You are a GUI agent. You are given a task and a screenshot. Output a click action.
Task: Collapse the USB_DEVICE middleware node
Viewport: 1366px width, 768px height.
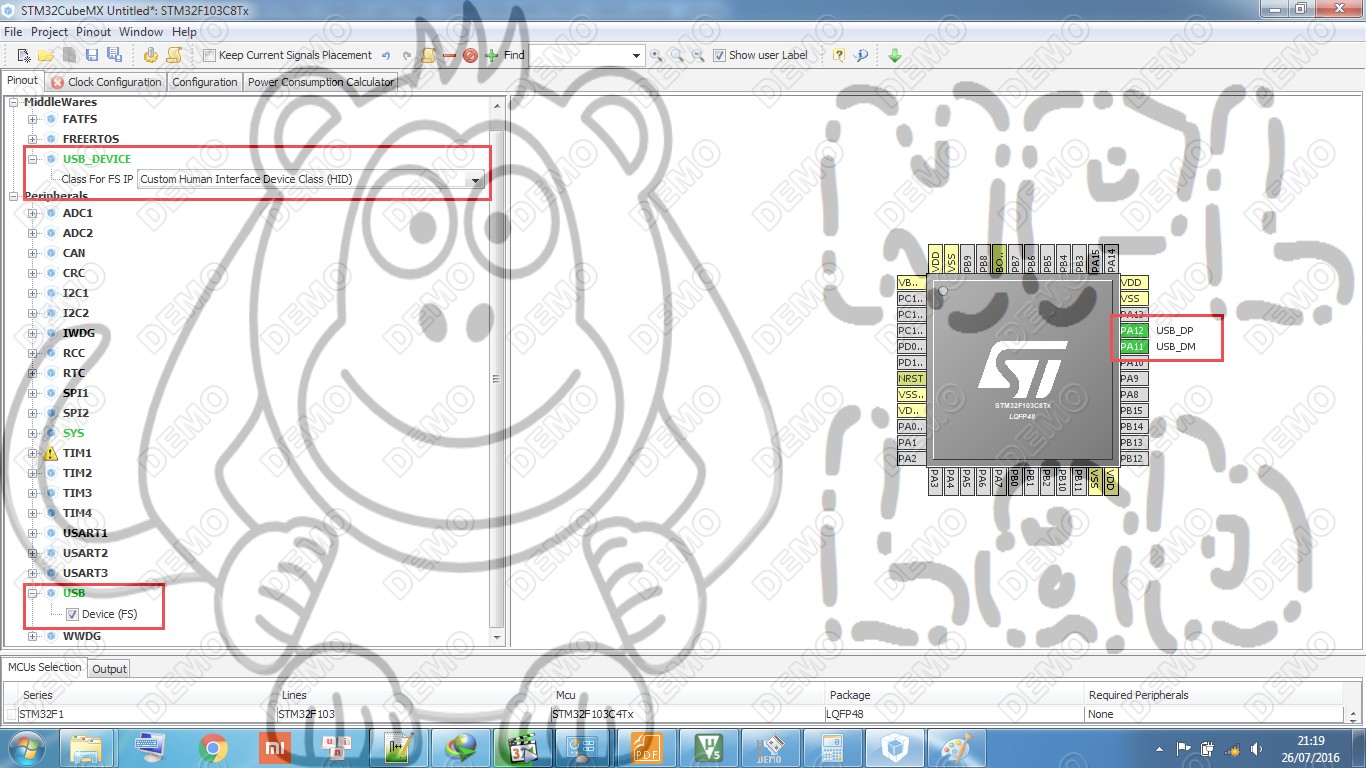pyautogui.click(x=33, y=158)
